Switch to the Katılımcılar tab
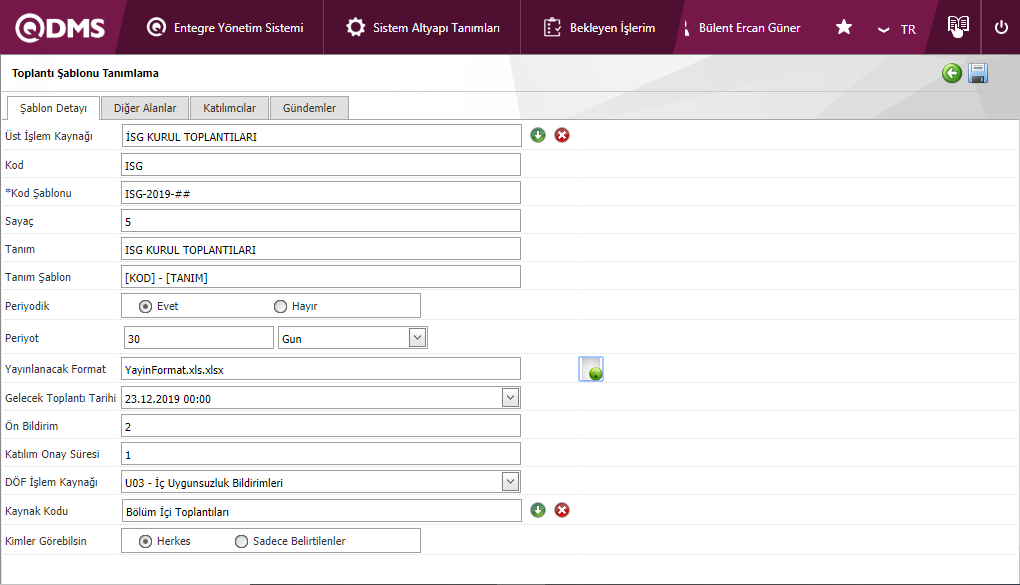 229,108
